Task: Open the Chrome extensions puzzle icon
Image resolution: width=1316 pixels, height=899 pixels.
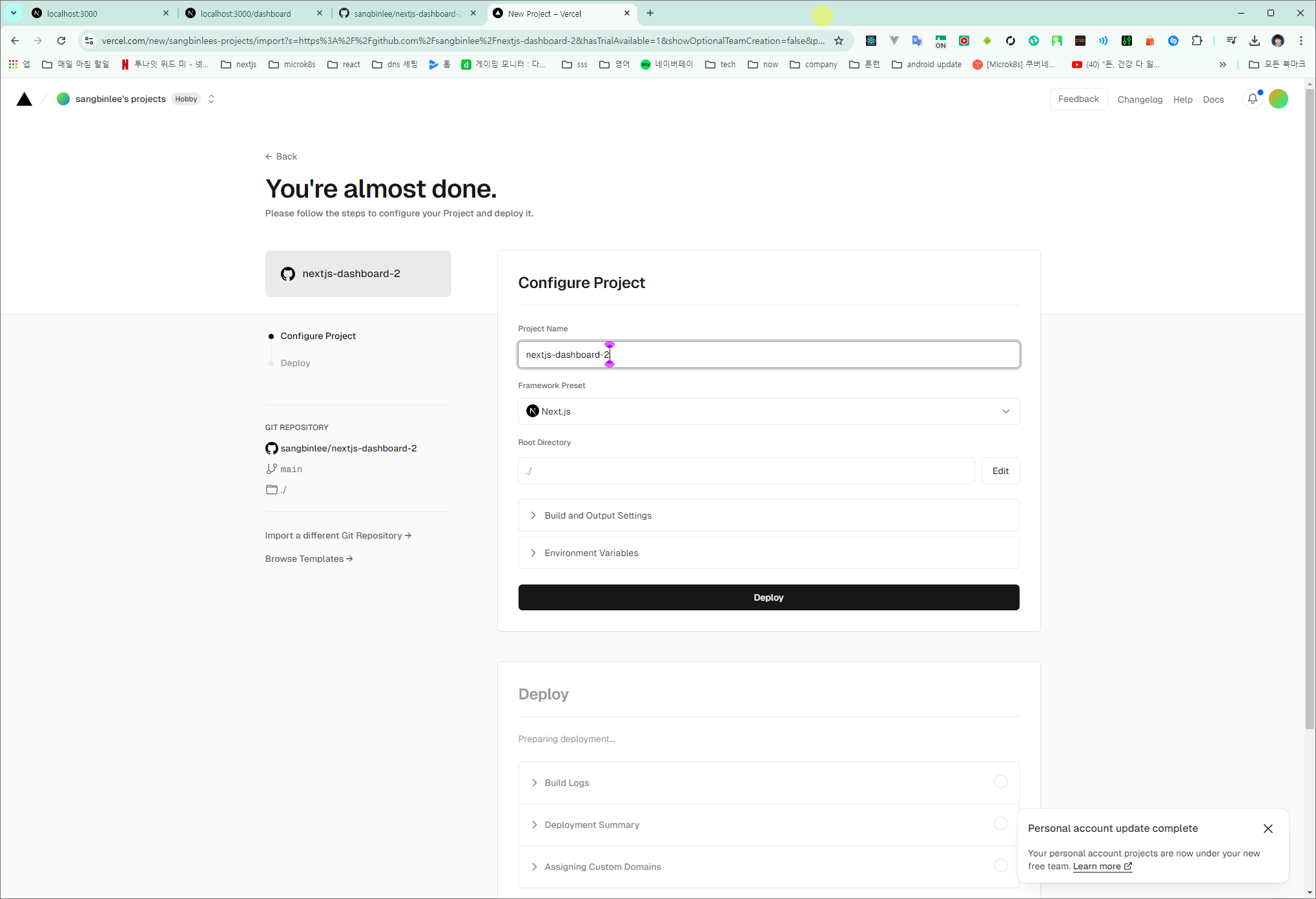Action: coord(1197,41)
